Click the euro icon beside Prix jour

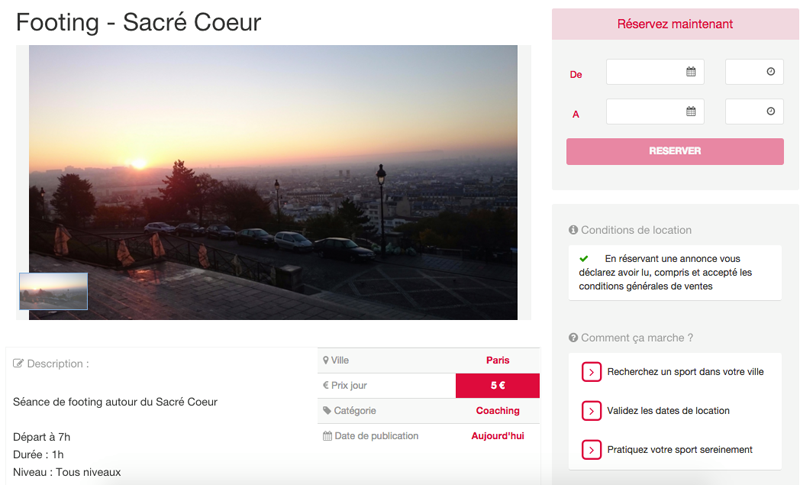[x=326, y=386]
